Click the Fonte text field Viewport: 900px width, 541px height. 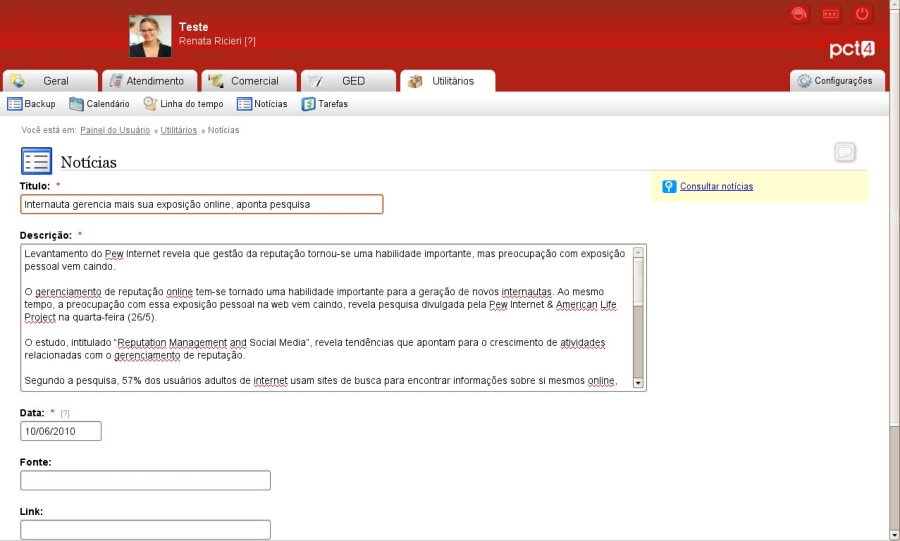(x=145, y=480)
